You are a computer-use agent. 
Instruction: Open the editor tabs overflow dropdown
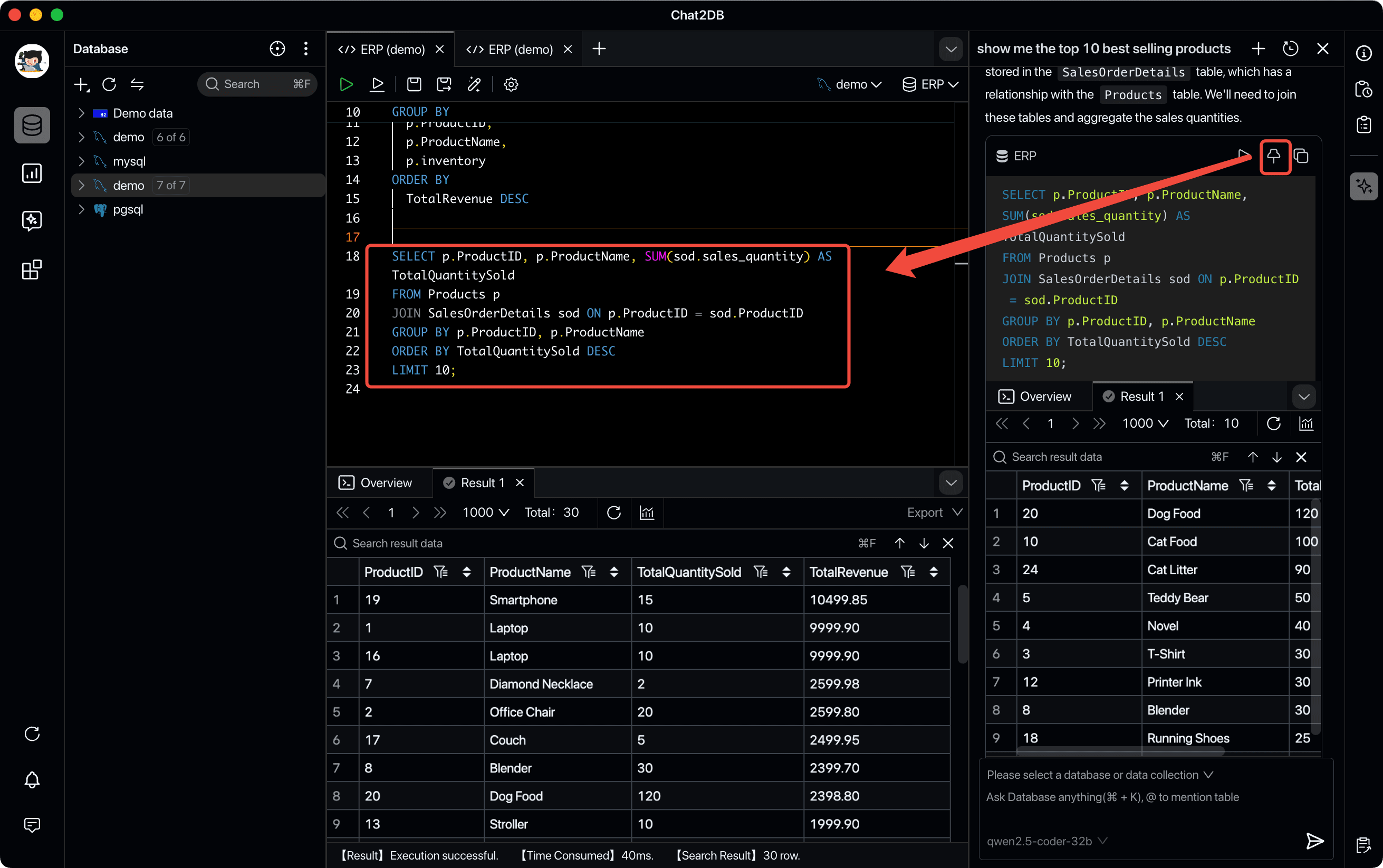(x=950, y=49)
